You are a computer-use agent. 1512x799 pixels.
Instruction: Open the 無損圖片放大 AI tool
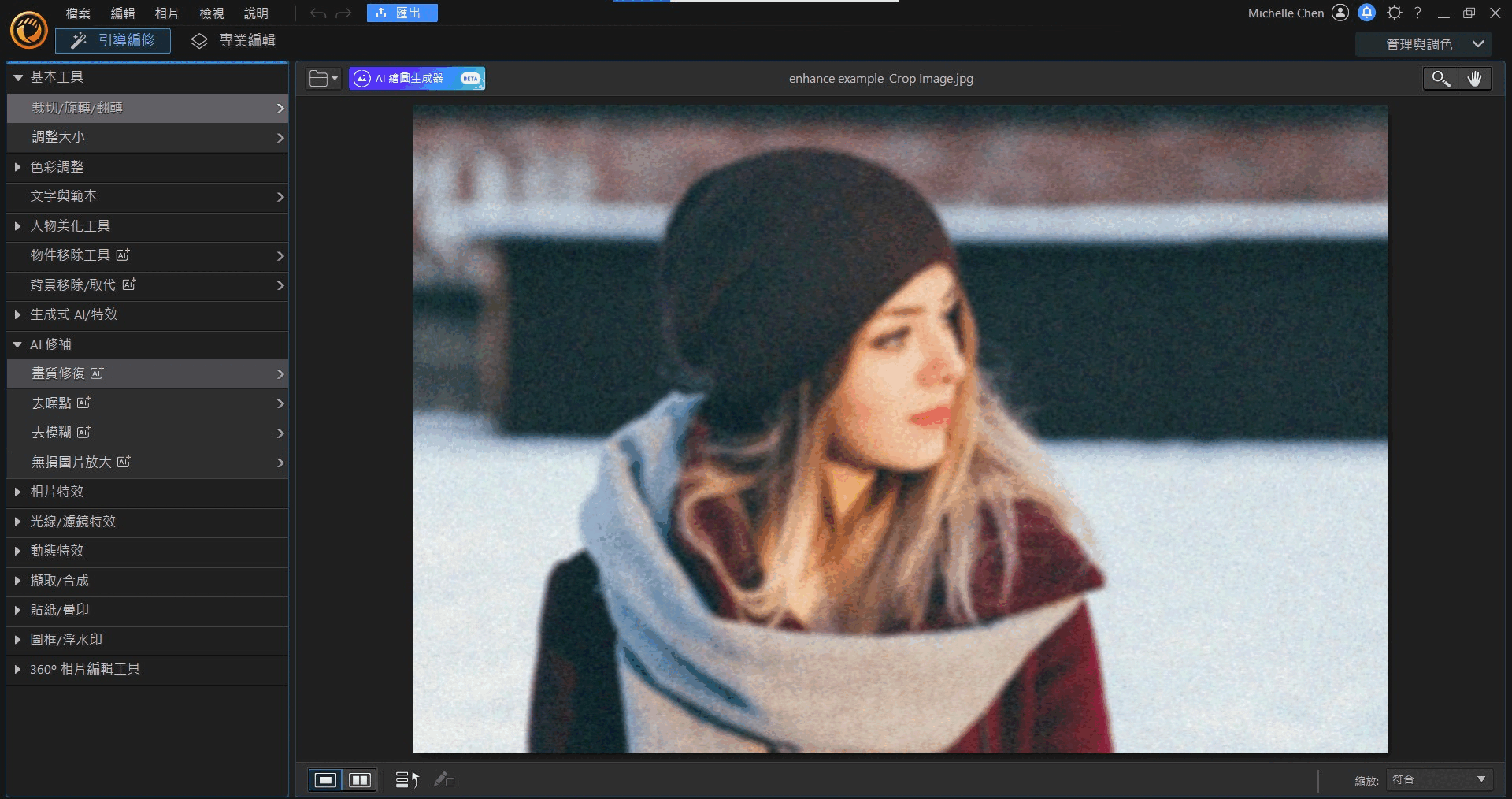[x=148, y=463]
